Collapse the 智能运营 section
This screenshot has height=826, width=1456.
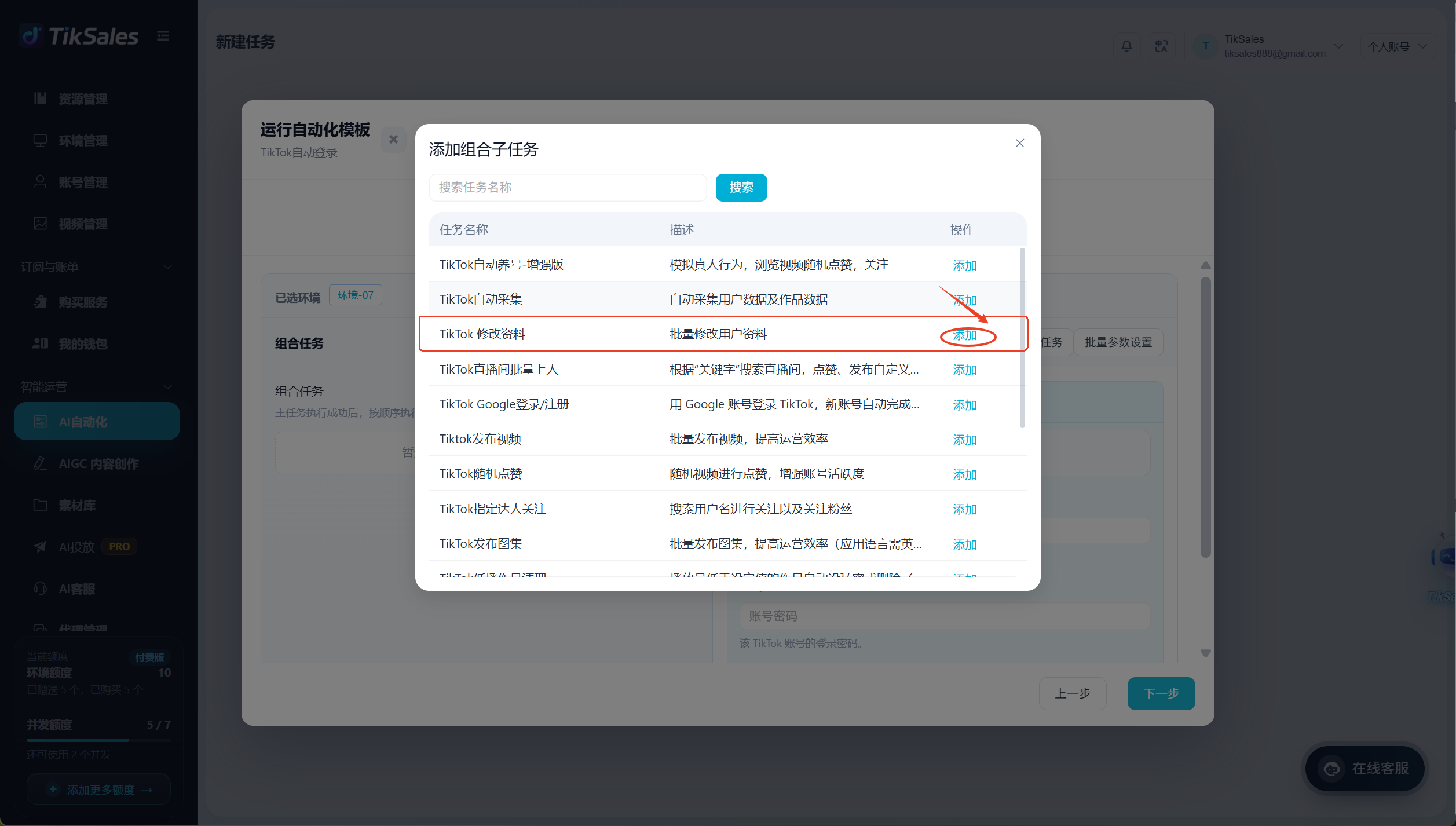pyautogui.click(x=168, y=387)
